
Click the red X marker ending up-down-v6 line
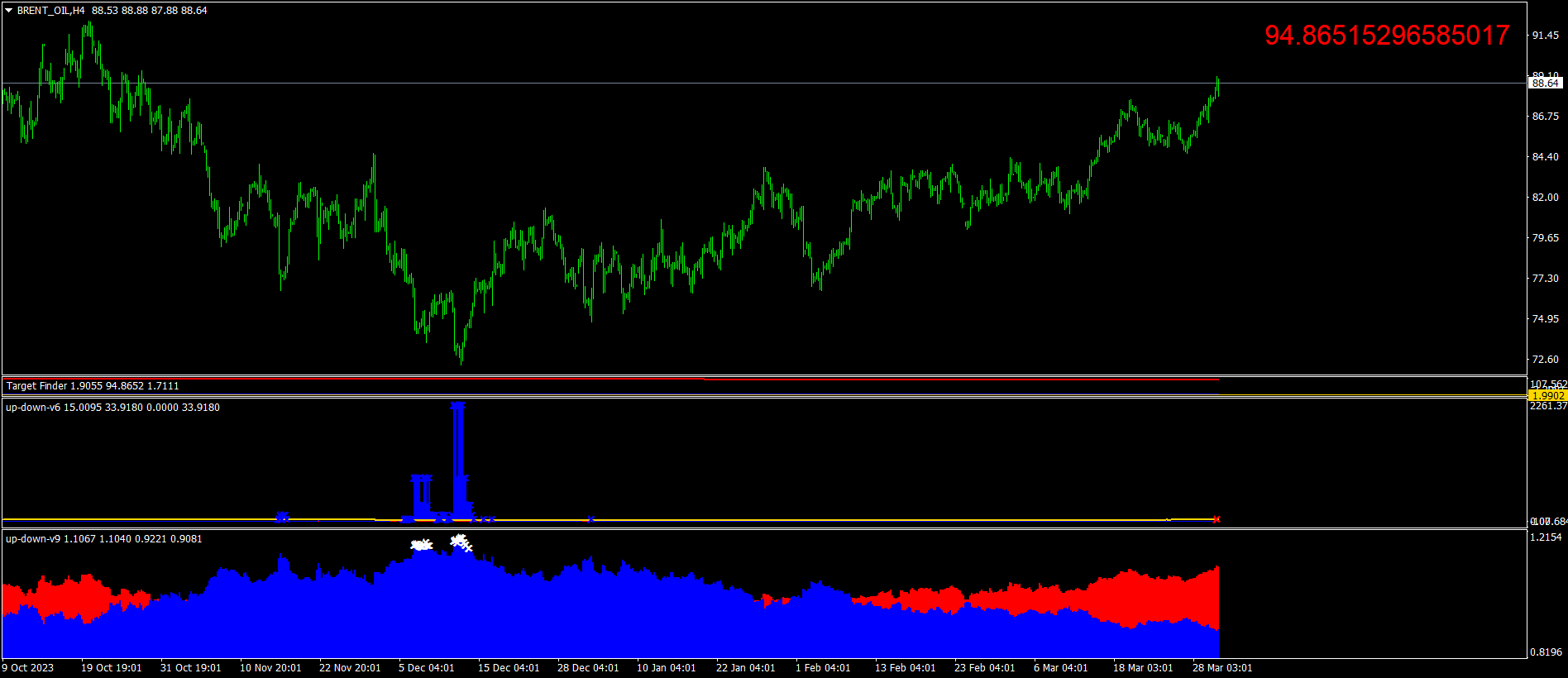[1217, 519]
